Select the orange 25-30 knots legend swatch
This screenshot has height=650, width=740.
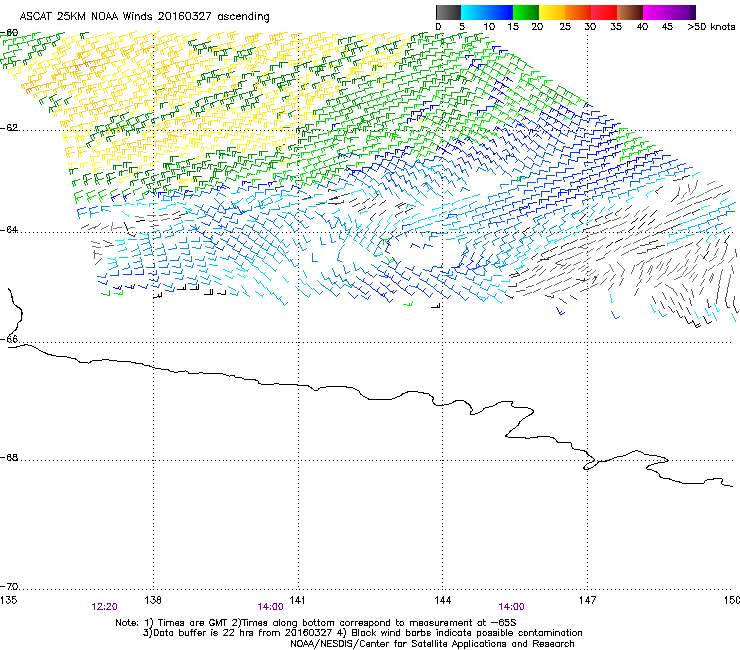pos(578,12)
